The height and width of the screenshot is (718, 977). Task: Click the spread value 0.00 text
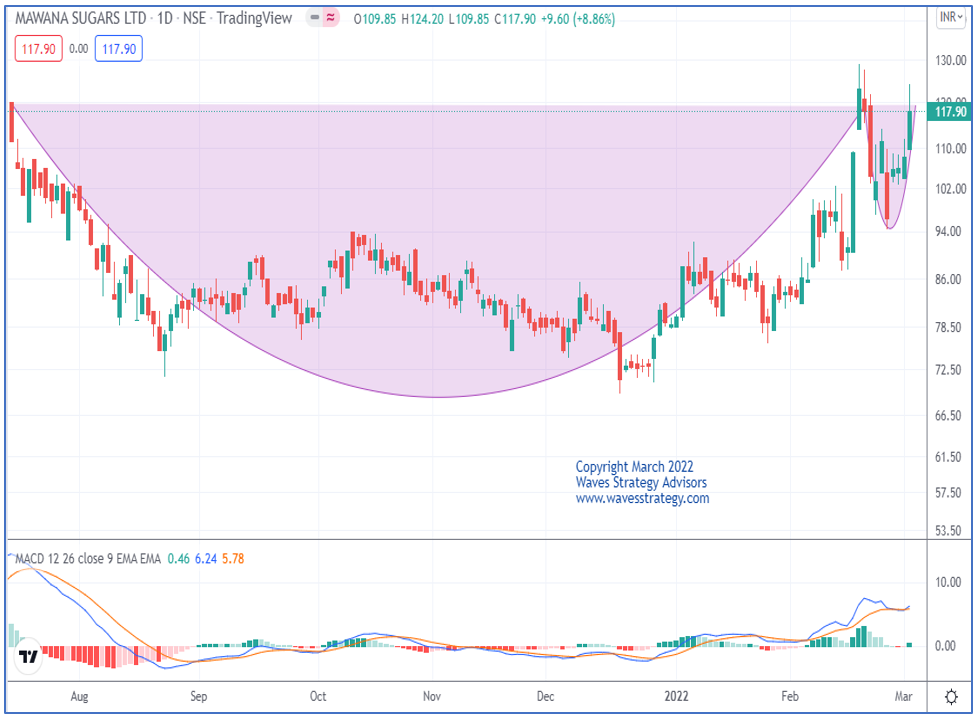pyautogui.click(x=79, y=49)
